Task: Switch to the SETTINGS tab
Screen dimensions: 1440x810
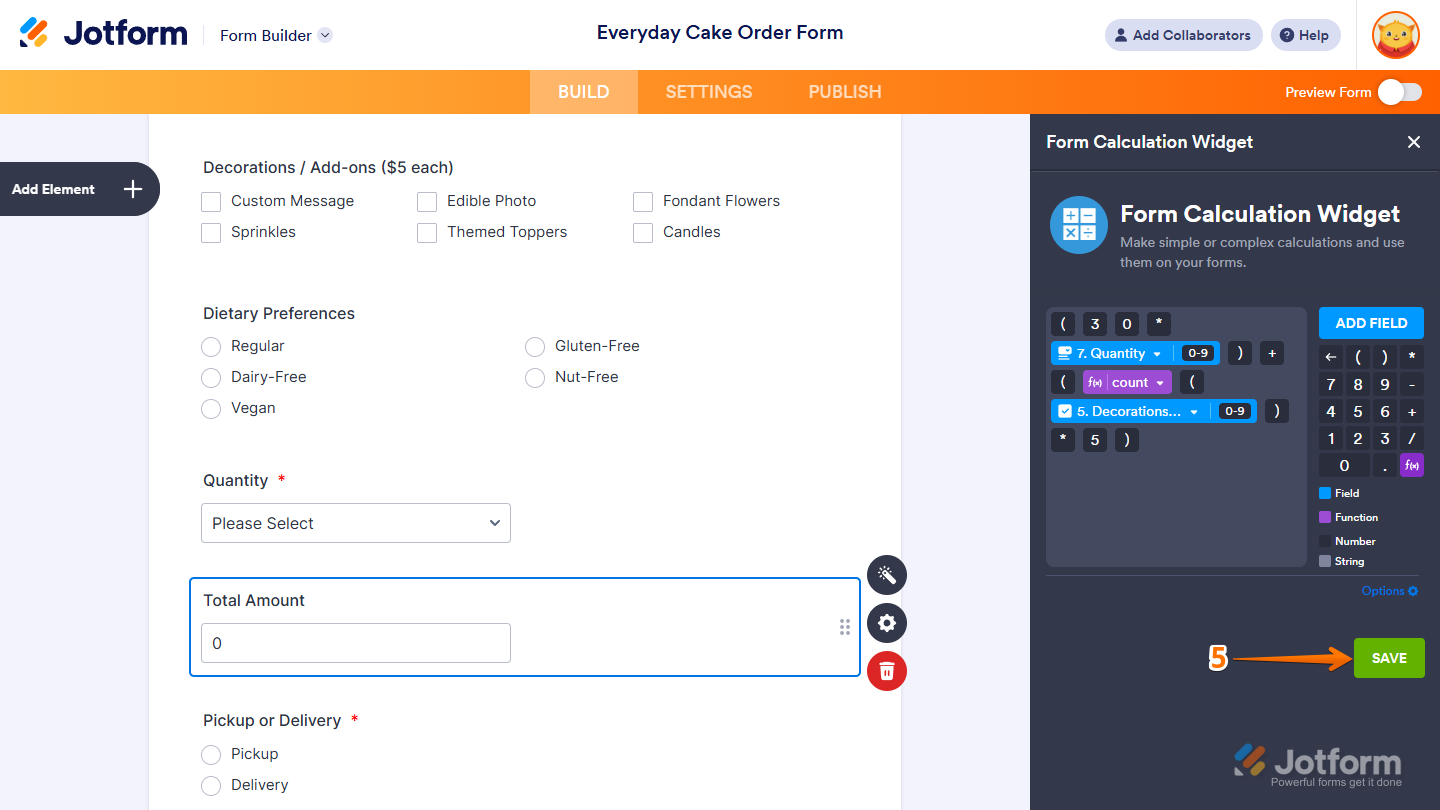Action: click(708, 91)
